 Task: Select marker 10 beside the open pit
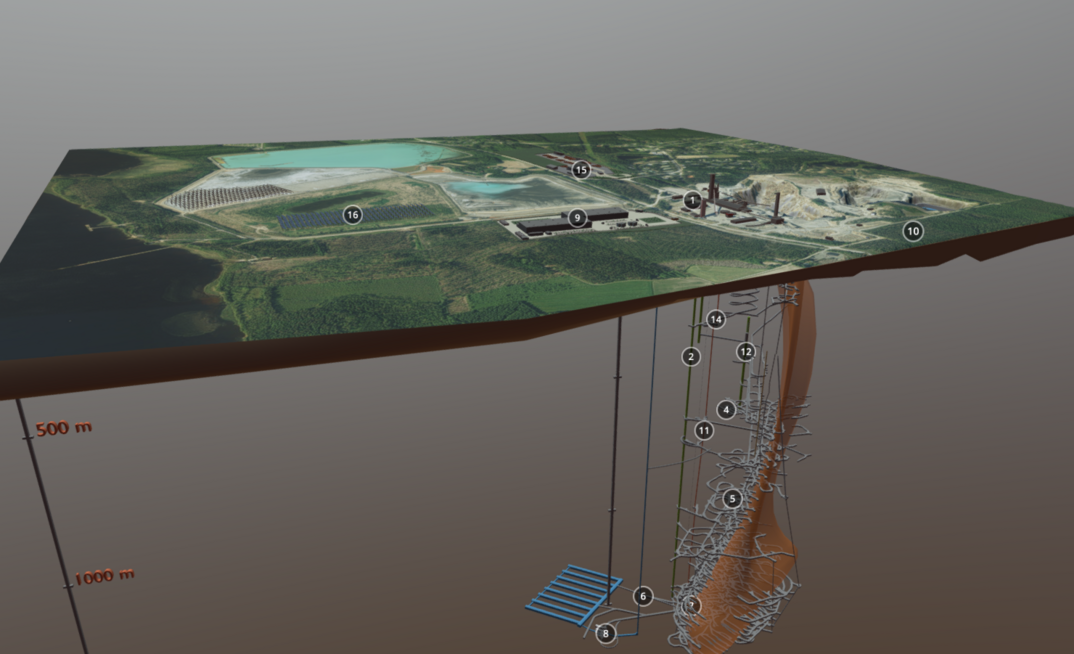pyautogui.click(x=912, y=231)
